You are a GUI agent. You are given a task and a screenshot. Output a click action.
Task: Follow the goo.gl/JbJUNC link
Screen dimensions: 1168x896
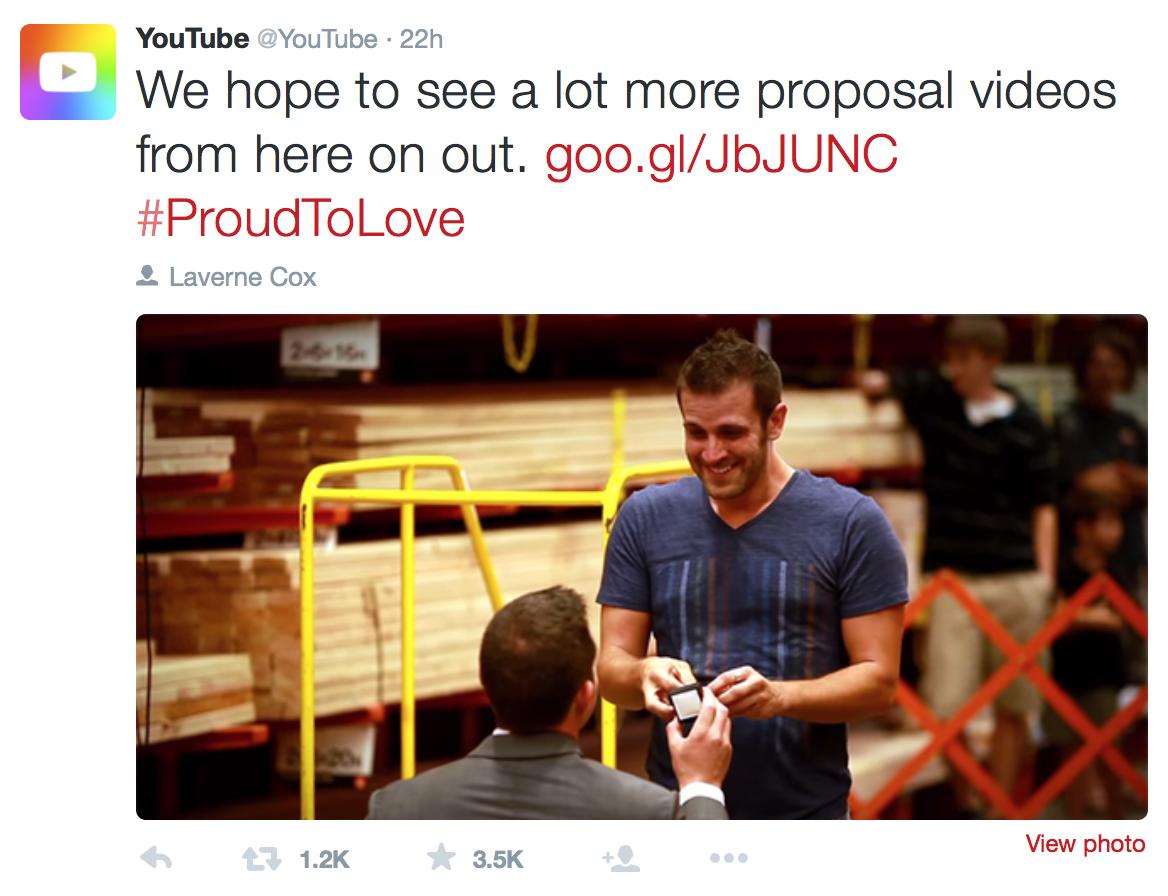tap(721, 155)
